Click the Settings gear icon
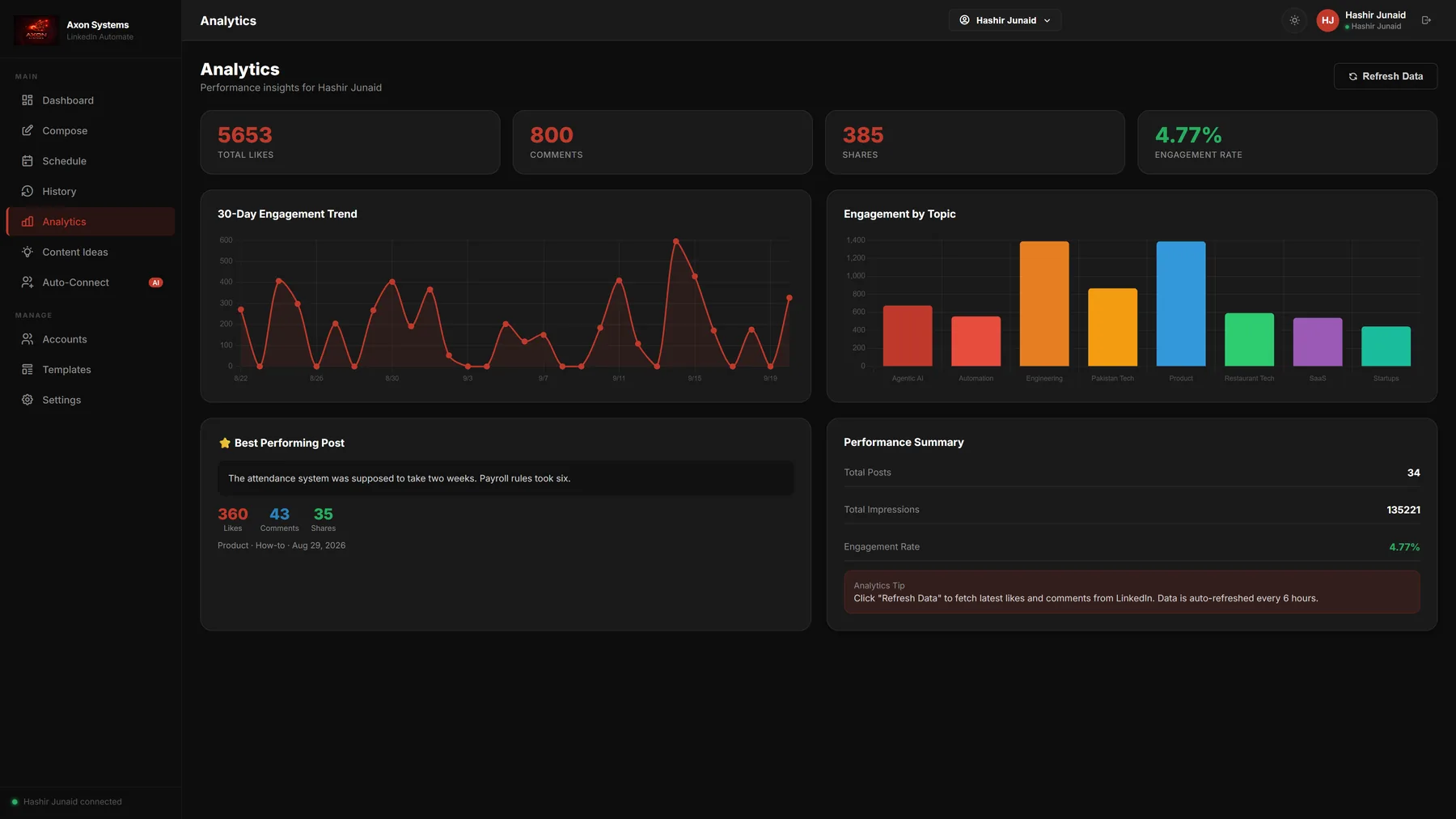 click(x=28, y=400)
